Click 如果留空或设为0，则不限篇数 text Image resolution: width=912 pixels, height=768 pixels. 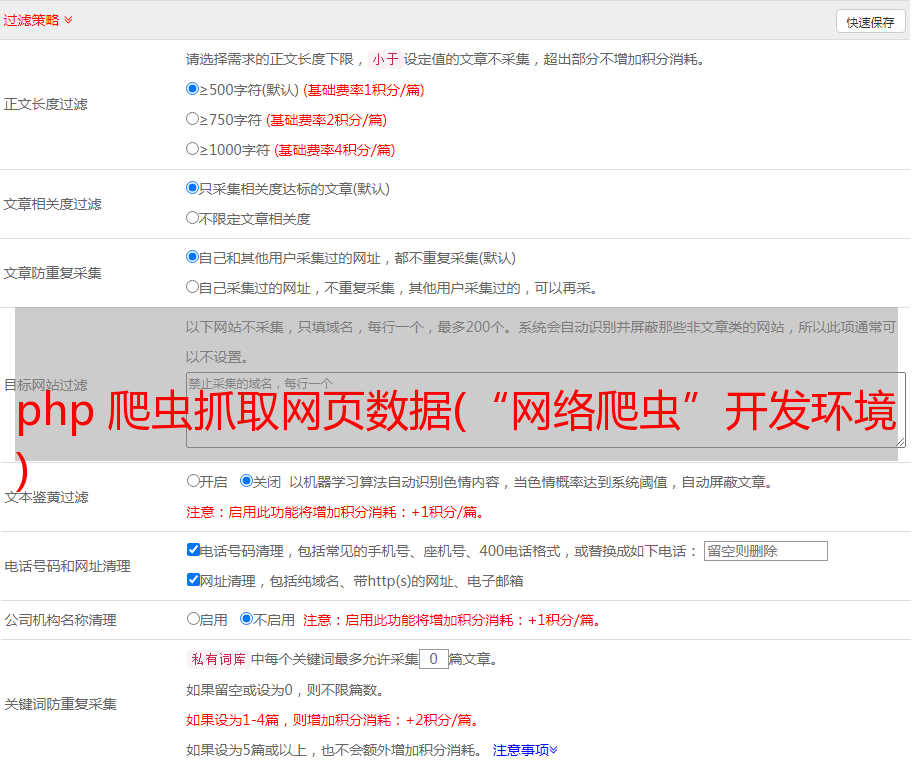(285, 691)
